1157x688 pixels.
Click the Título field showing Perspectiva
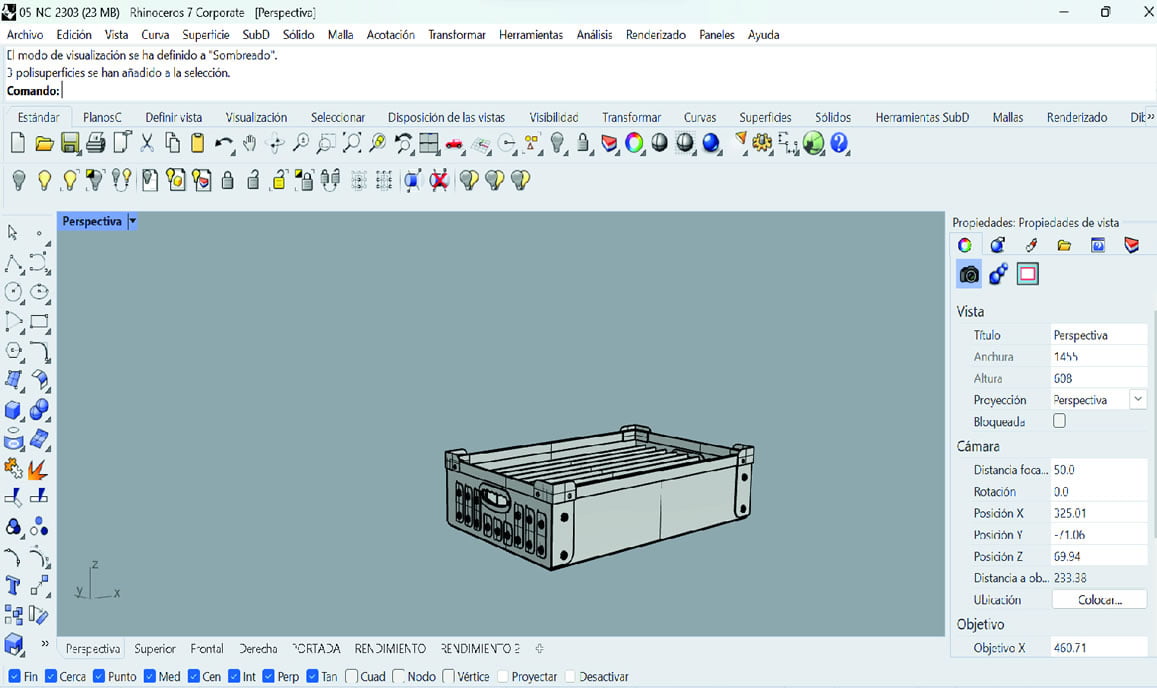(1099, 335)
